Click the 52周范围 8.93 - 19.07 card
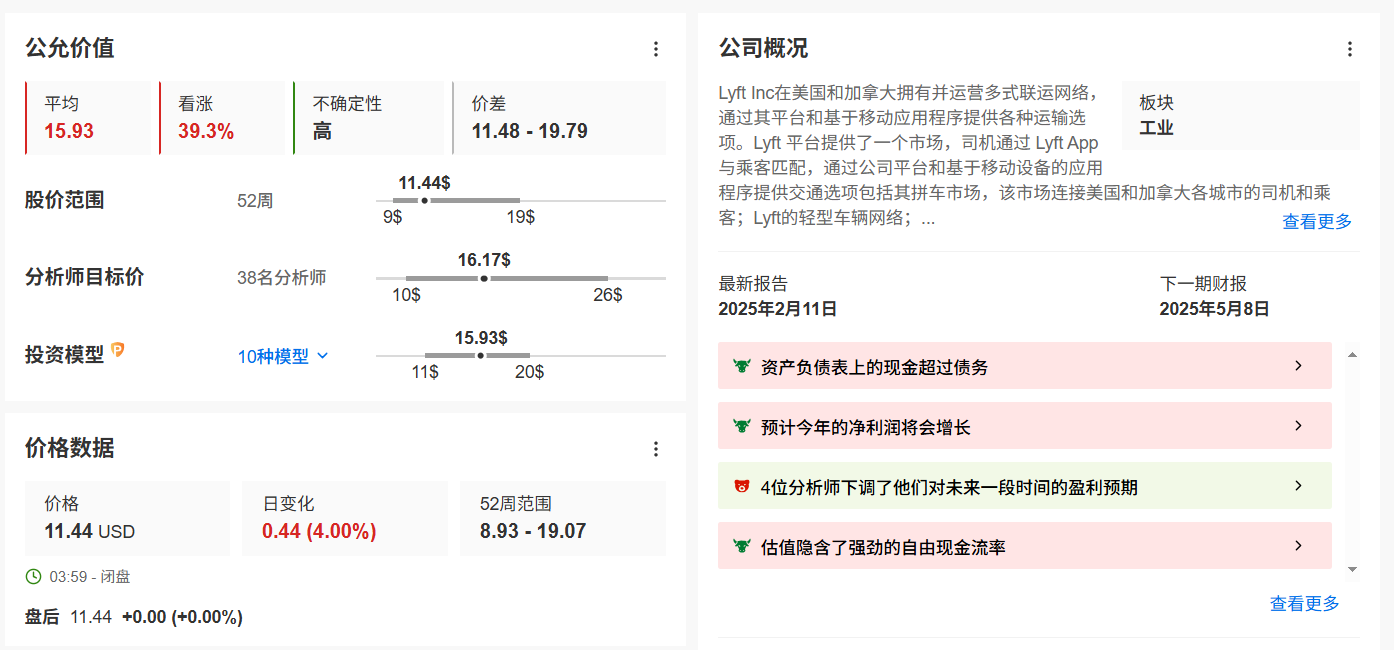 563,518
